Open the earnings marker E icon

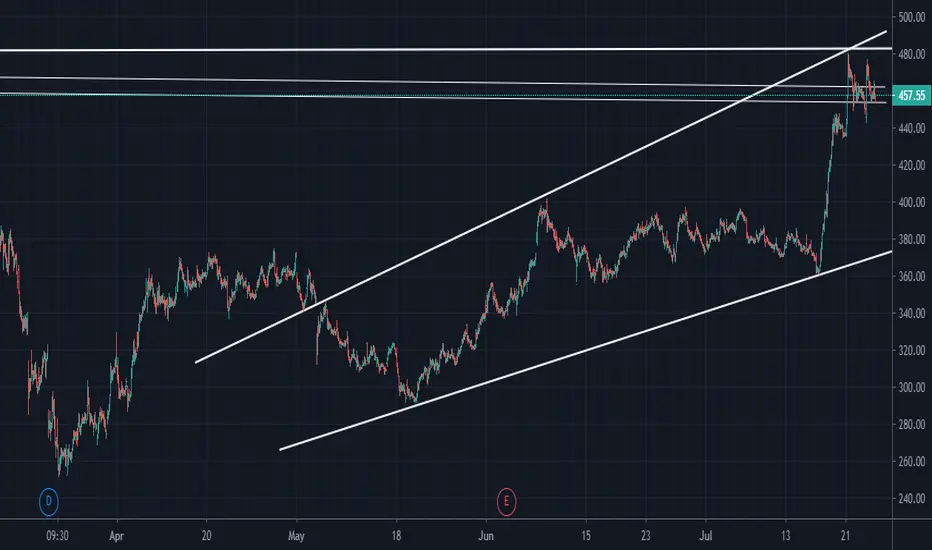click(x=506, y=501)
